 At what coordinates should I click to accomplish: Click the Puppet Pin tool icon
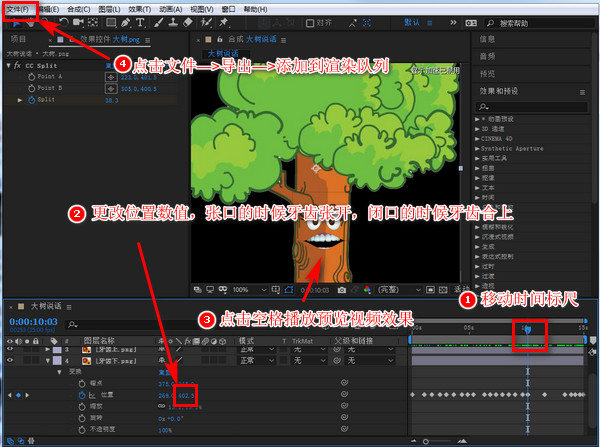223,22
